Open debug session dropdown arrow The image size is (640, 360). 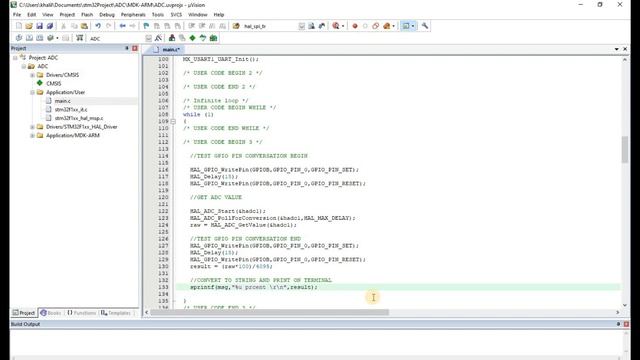(343, 26)
